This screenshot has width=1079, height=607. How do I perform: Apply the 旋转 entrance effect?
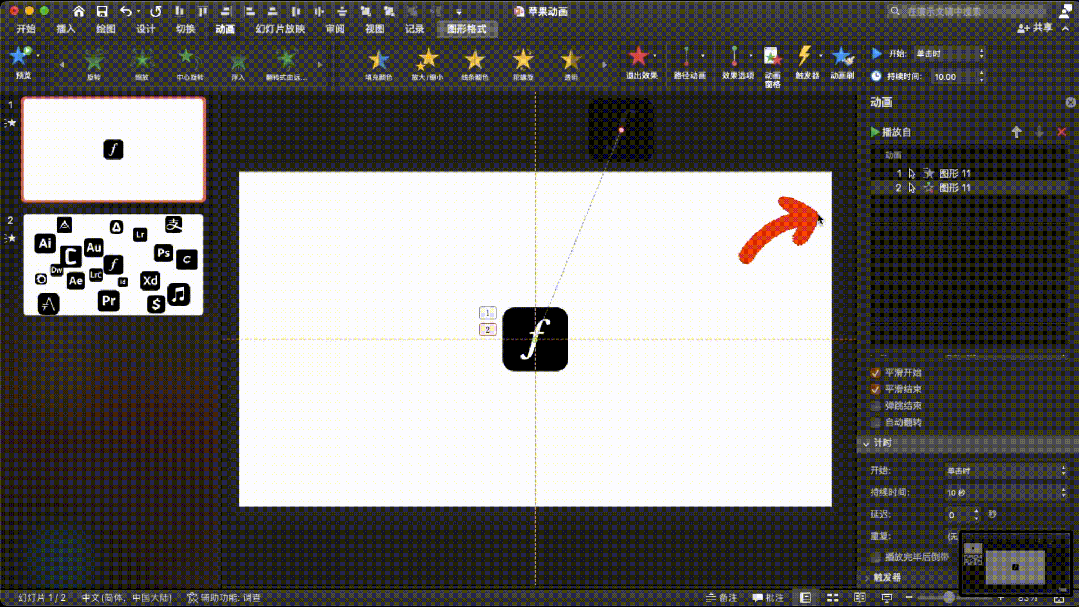(94, 65)
